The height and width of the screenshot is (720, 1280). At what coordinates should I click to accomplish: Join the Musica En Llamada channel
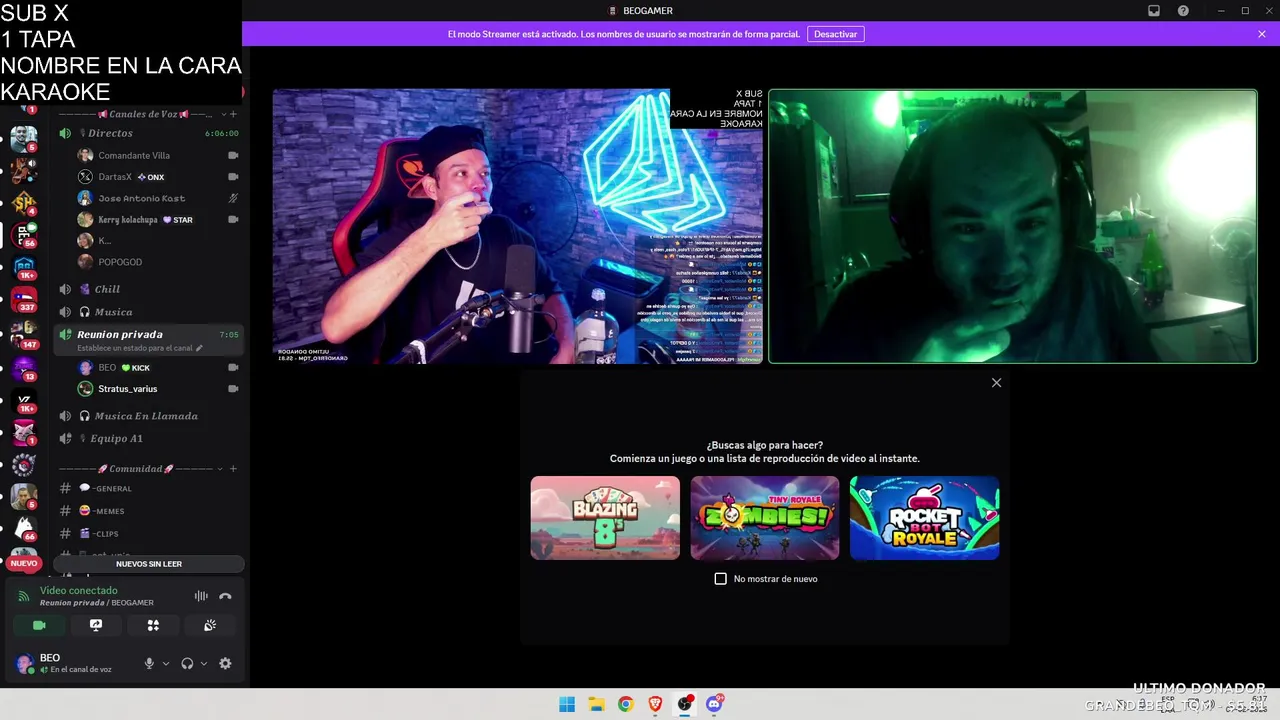[x=148, y=416]
